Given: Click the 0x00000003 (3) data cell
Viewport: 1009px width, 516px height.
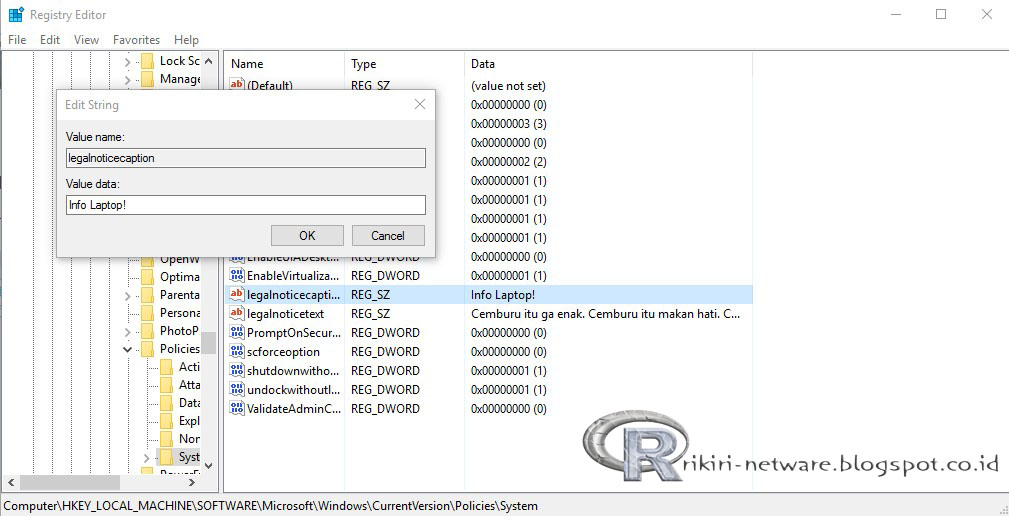Looking at the screenshot, I should tap(508, 124).
